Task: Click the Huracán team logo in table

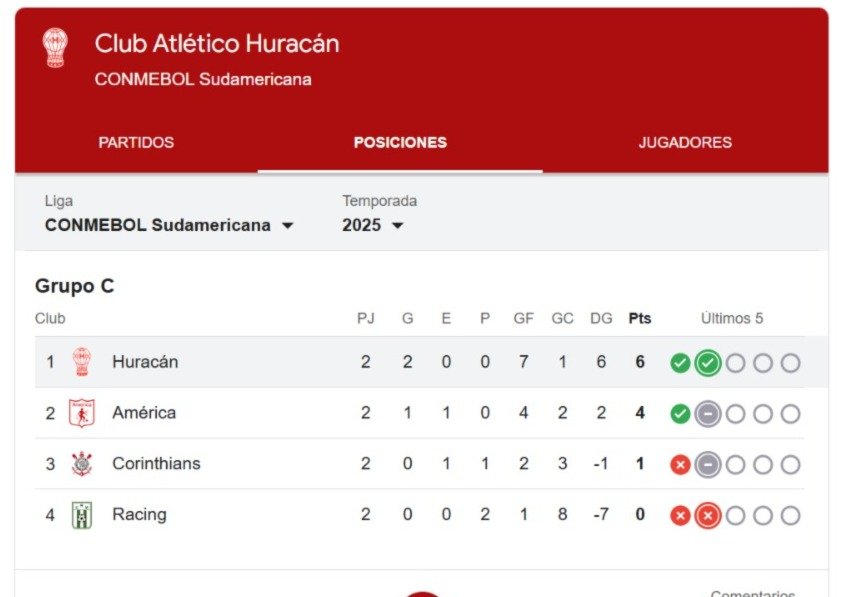Action: point(81,362)
